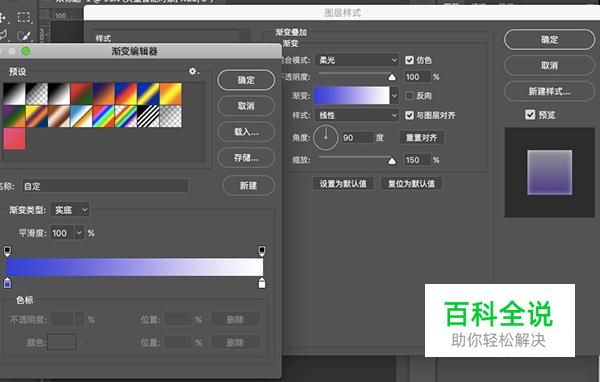Click the 重置对齐 button
The height and width of the screenshot is (382, 600).
click(x=421, y=137)
